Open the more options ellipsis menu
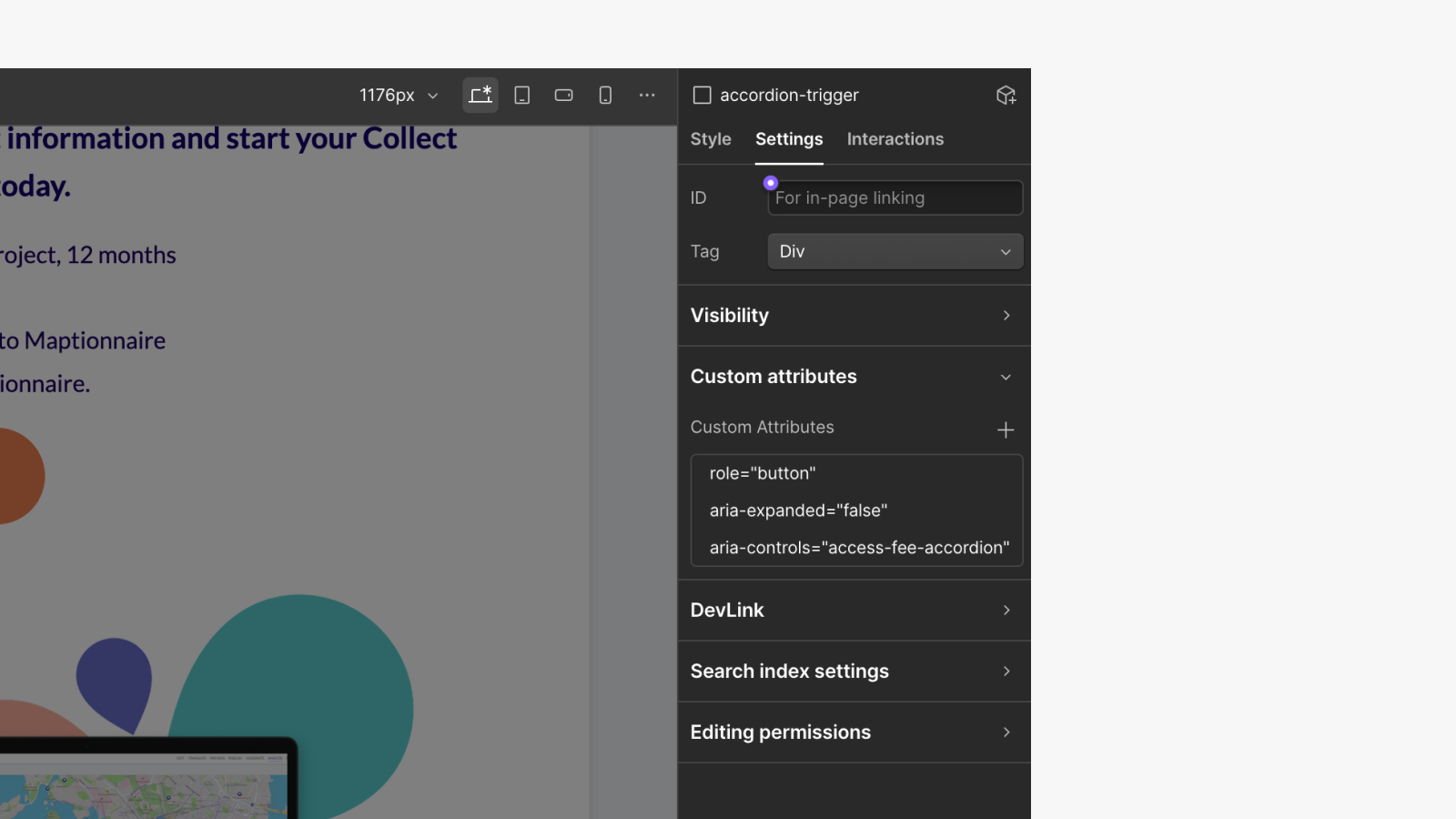Image resolution: width=1456 pixels, height=819 pixels. (647, 95)
